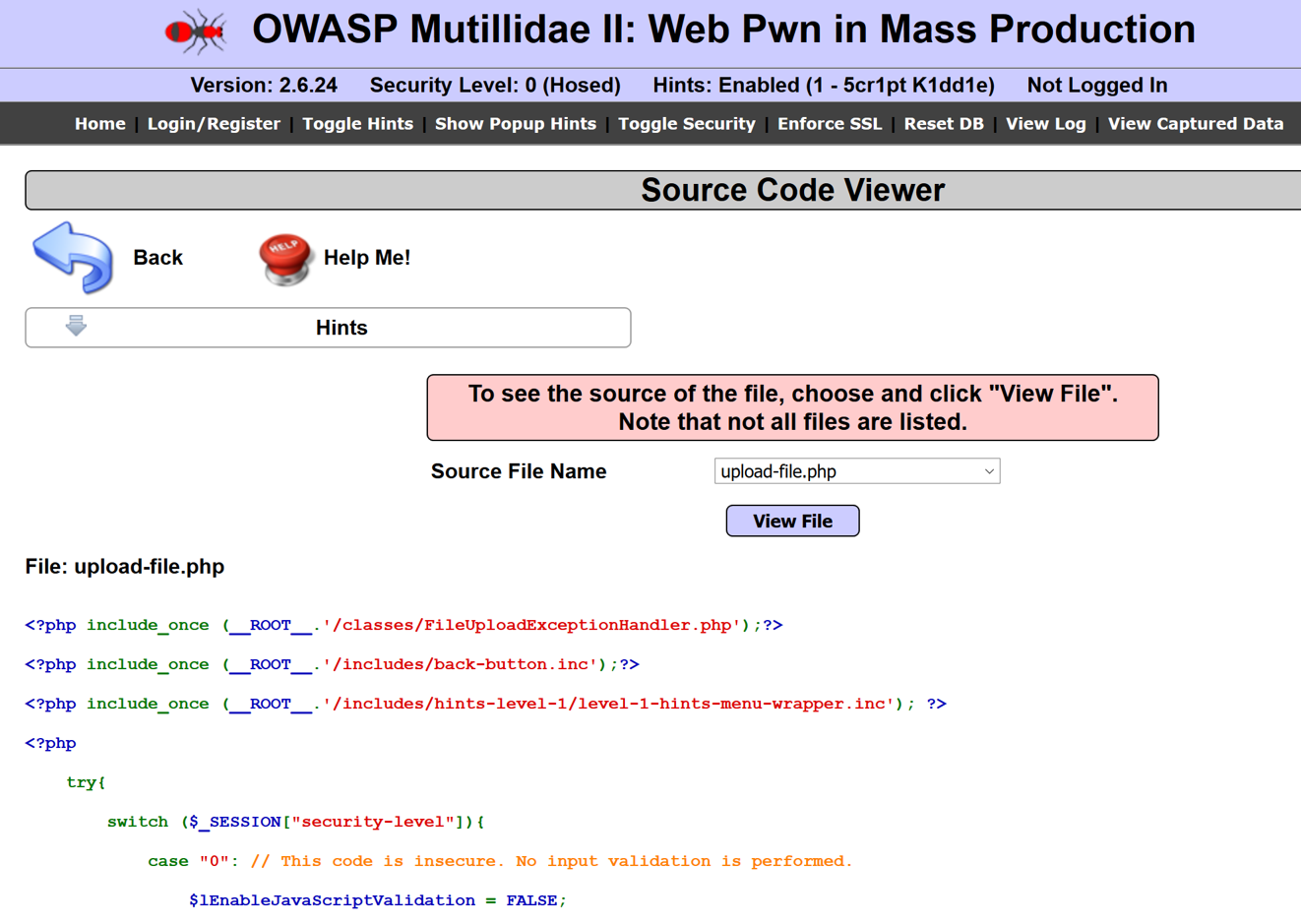Open the Login/Register page
Image resolution: width=1301 pixels, height=924 pixels.
tap(214, 124)
